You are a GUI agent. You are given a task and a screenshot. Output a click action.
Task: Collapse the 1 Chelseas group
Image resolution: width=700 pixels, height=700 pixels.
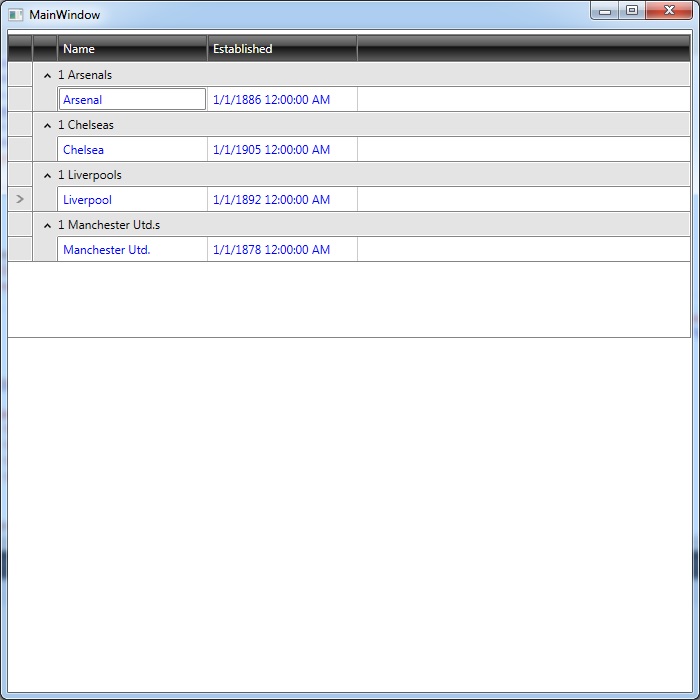pyautogui.click(x=47, y=125)
